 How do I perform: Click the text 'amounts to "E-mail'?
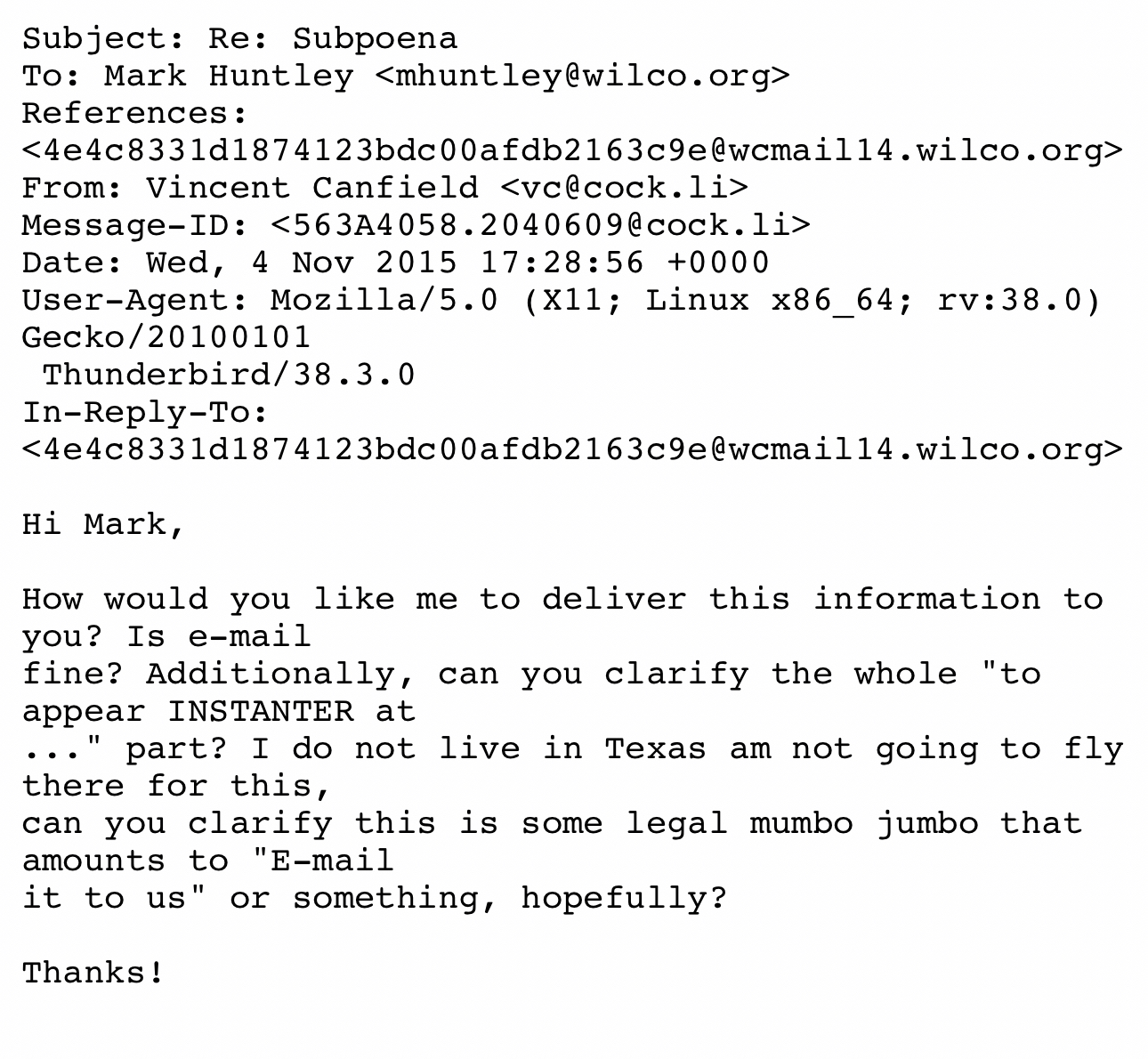pos(207,861)
